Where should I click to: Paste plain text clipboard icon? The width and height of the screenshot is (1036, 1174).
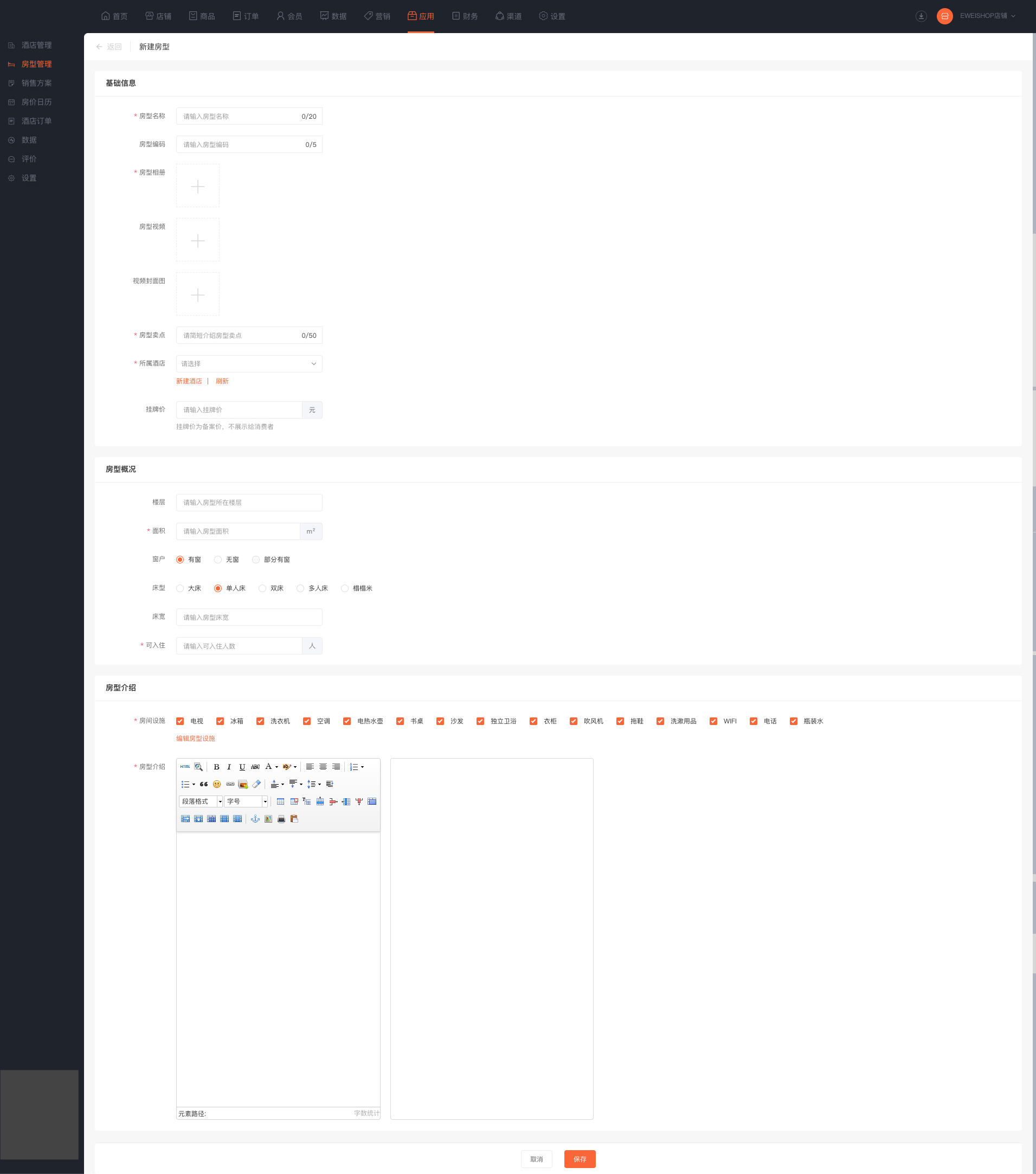click(x=294, y=819)
